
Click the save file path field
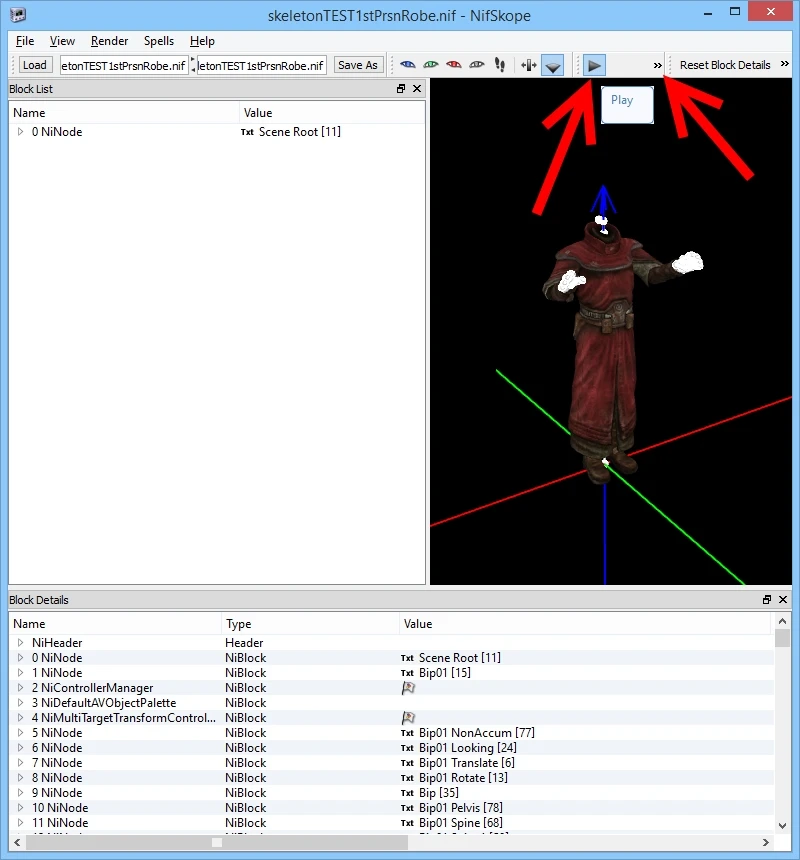262,65
